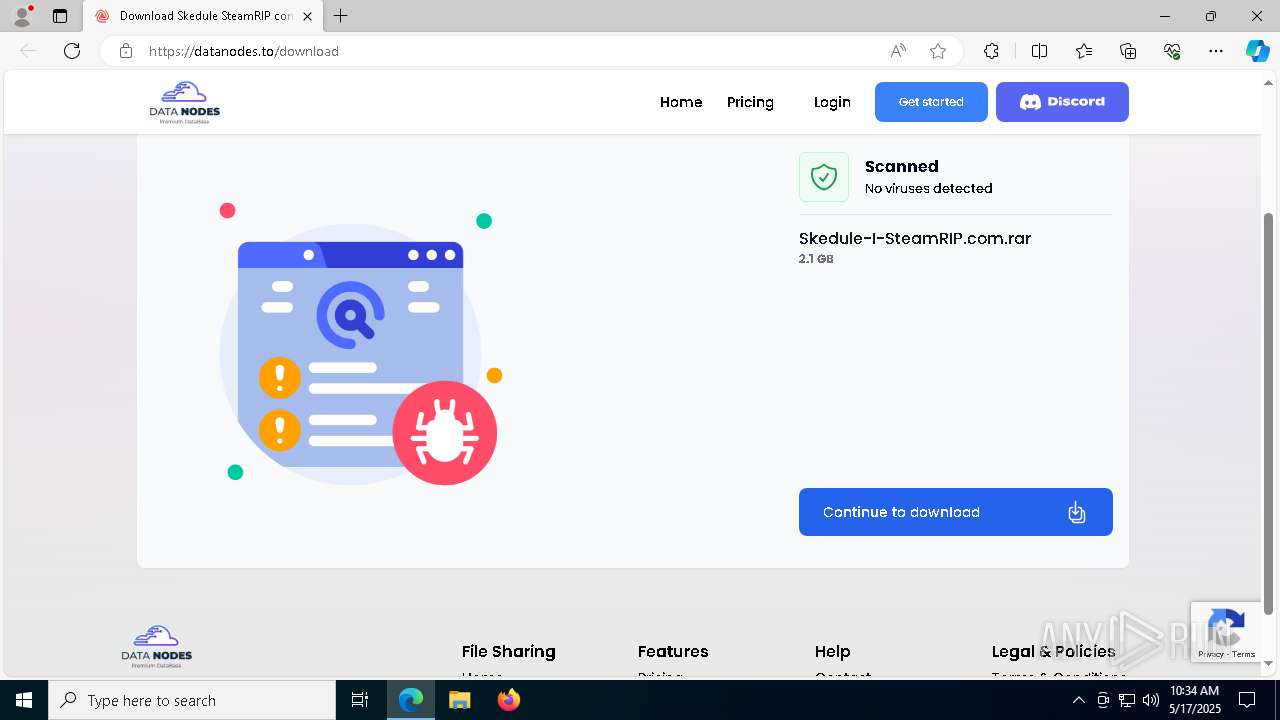Open the tab actions menu icon

[x=60, y=16]
